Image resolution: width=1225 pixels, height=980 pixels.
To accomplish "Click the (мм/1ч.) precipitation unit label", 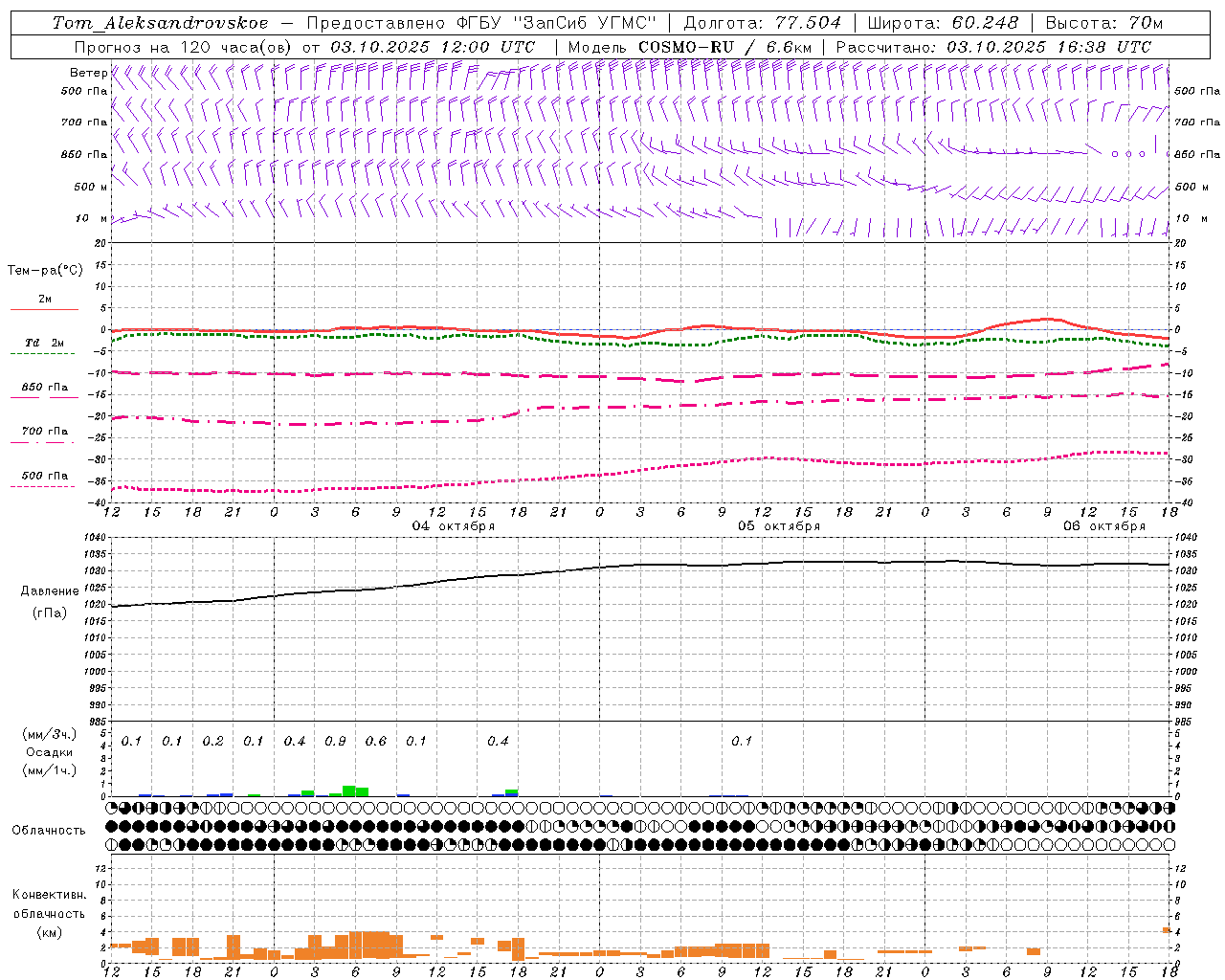I will click(x=49, y=770).
